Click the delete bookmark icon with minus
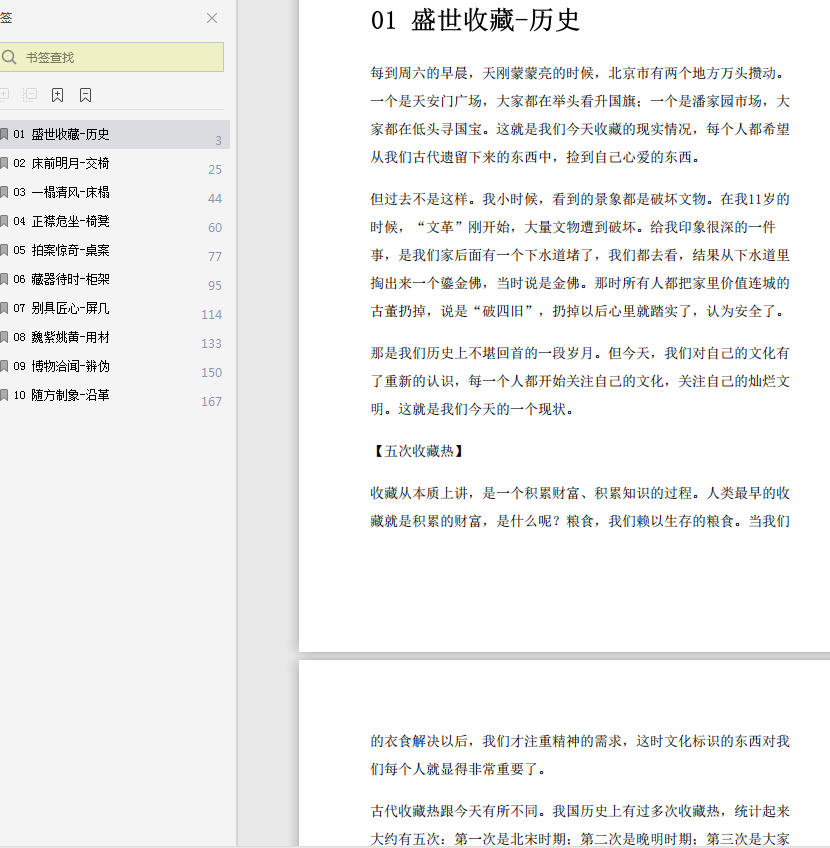Screen dimensions: 830x848 point(86,95)
